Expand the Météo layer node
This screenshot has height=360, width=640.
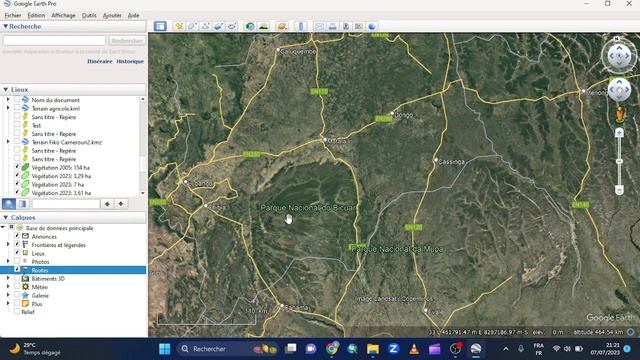pos(8,287)
